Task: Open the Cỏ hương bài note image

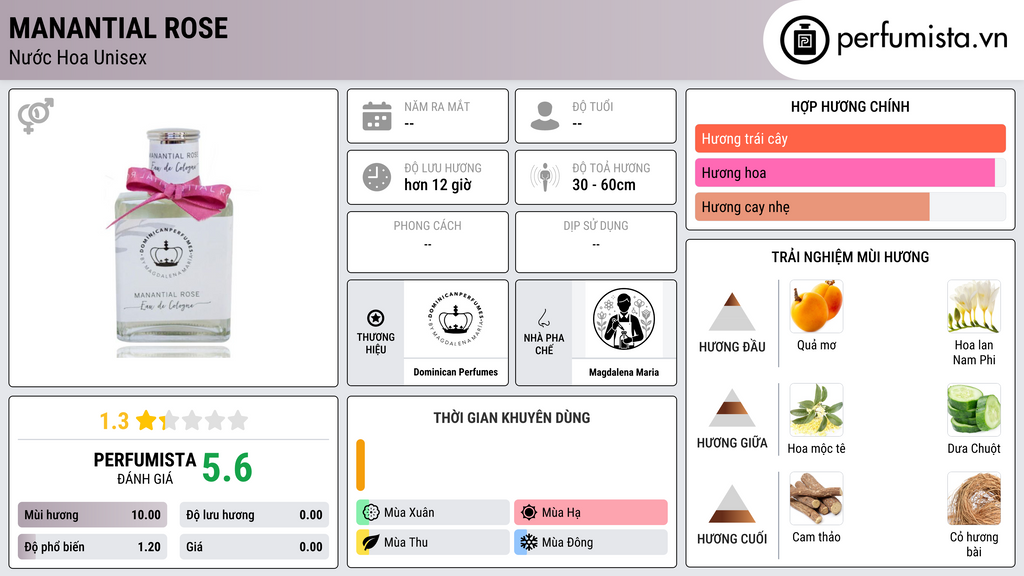Action: point(974,498)
